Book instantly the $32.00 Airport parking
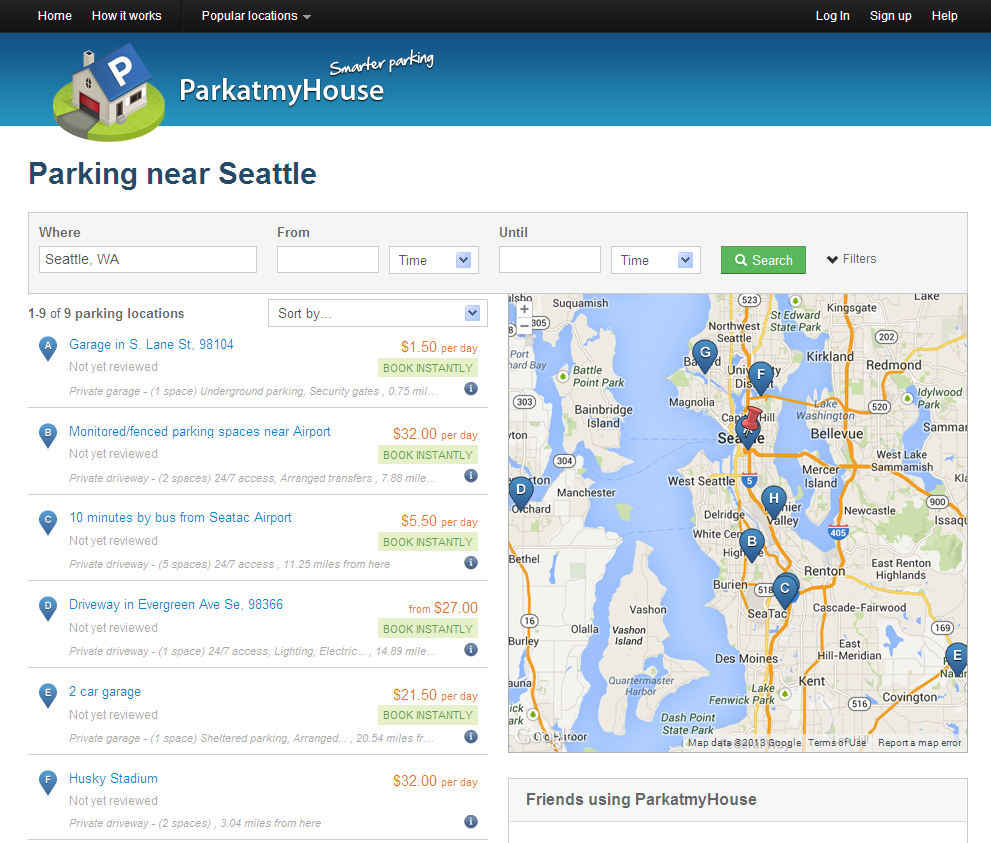Screen dimensions: 991x843 [x=428, y=455]
